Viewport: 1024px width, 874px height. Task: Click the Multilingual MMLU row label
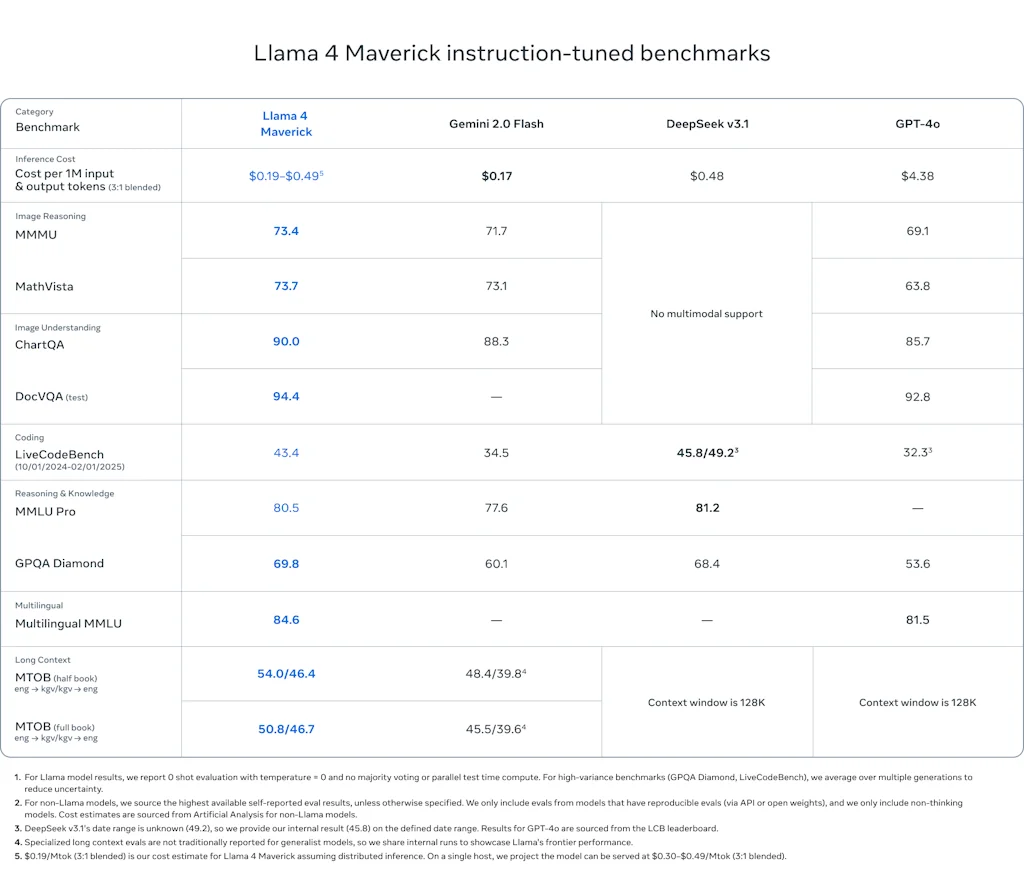[69, 623]
